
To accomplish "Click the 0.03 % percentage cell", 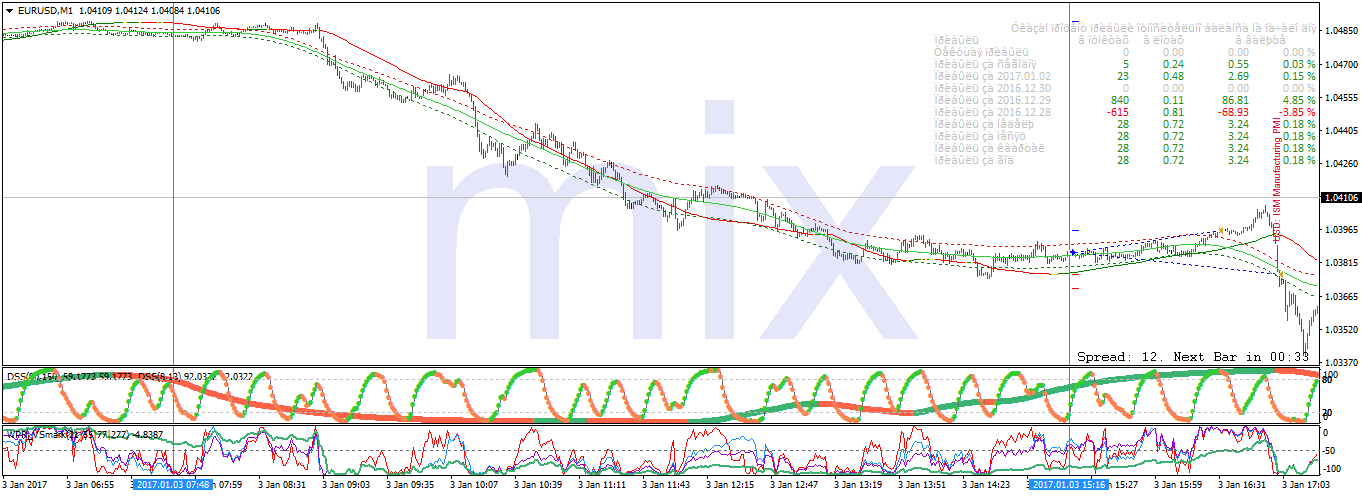I will [x=1299, y=64].
